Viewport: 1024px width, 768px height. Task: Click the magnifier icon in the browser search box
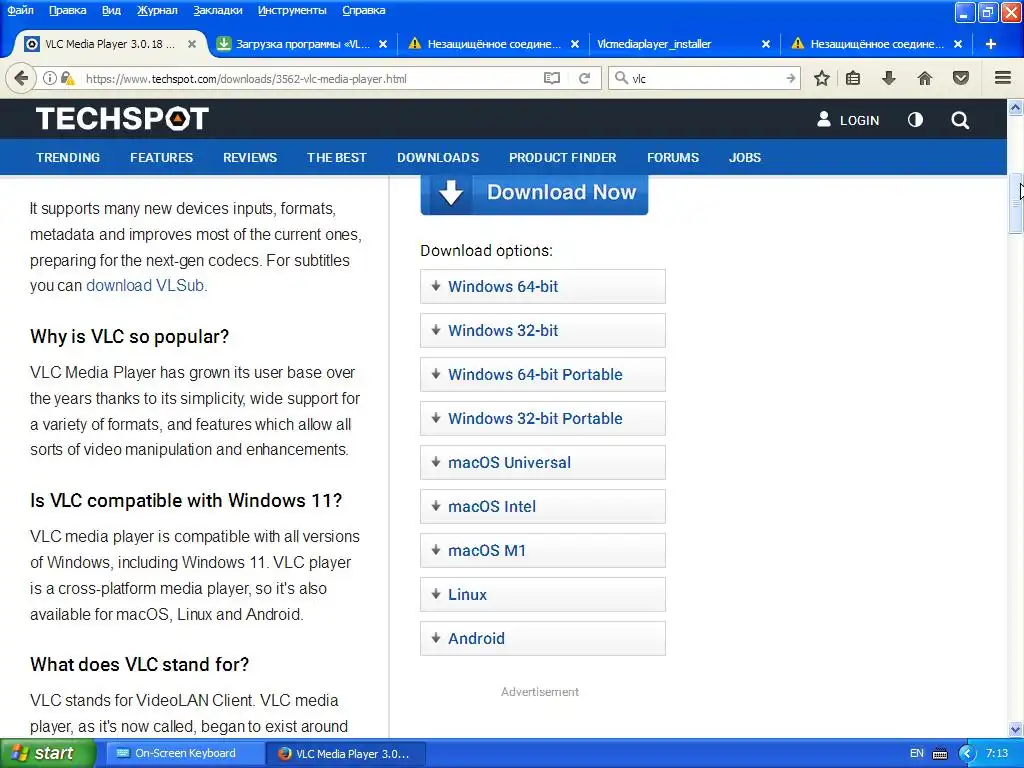[x=621, y=78]
